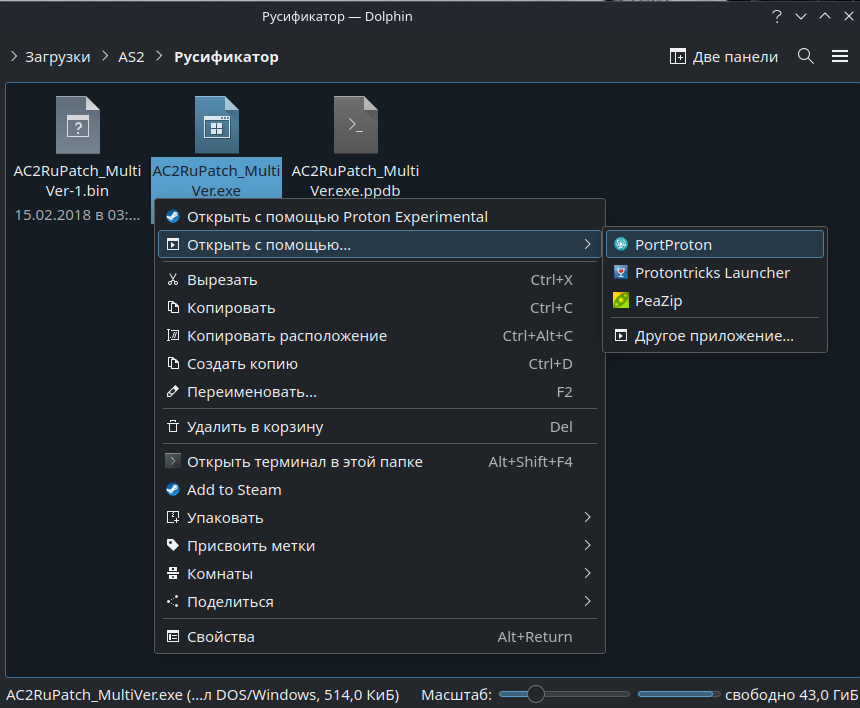The width and height of the screenshot is (860, 708).
Task: Click the Steam icon beside Add to Steam
Action: (173, 490)
